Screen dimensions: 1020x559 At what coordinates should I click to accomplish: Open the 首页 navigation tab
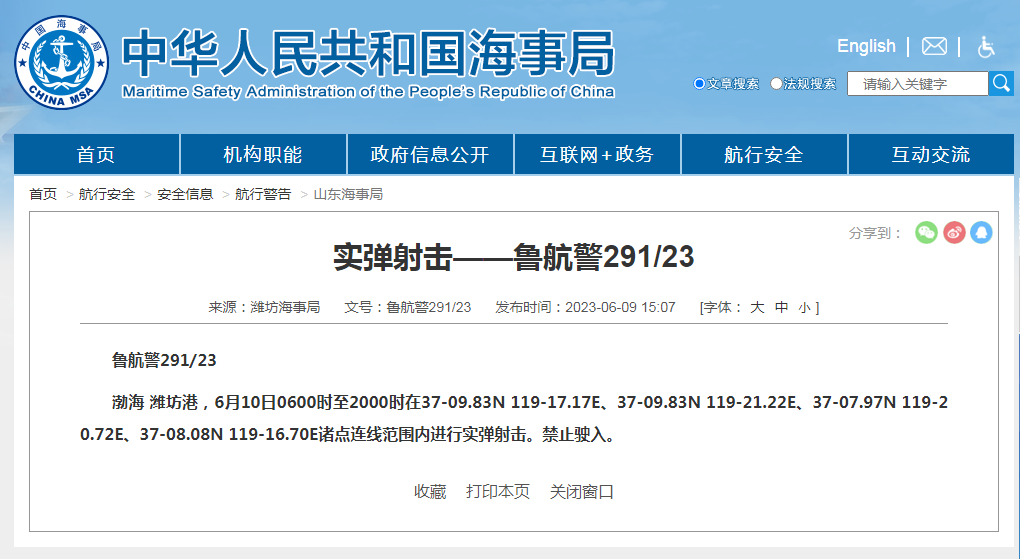(x=96, y=154)
